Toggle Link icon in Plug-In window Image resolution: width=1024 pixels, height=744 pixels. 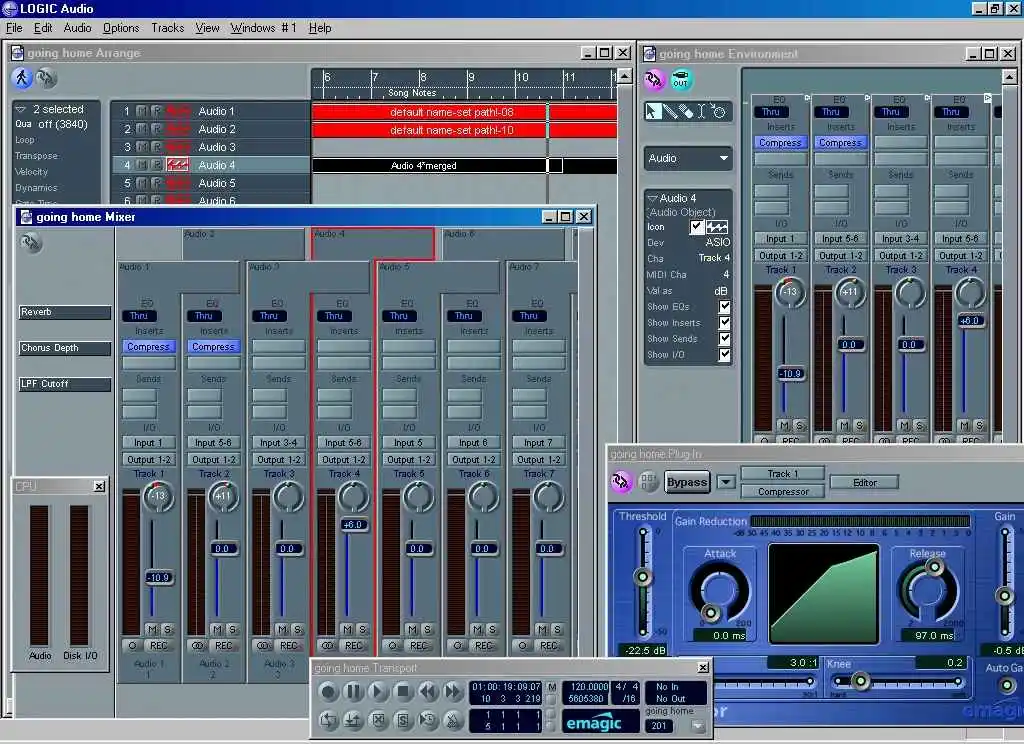(621, 482)
